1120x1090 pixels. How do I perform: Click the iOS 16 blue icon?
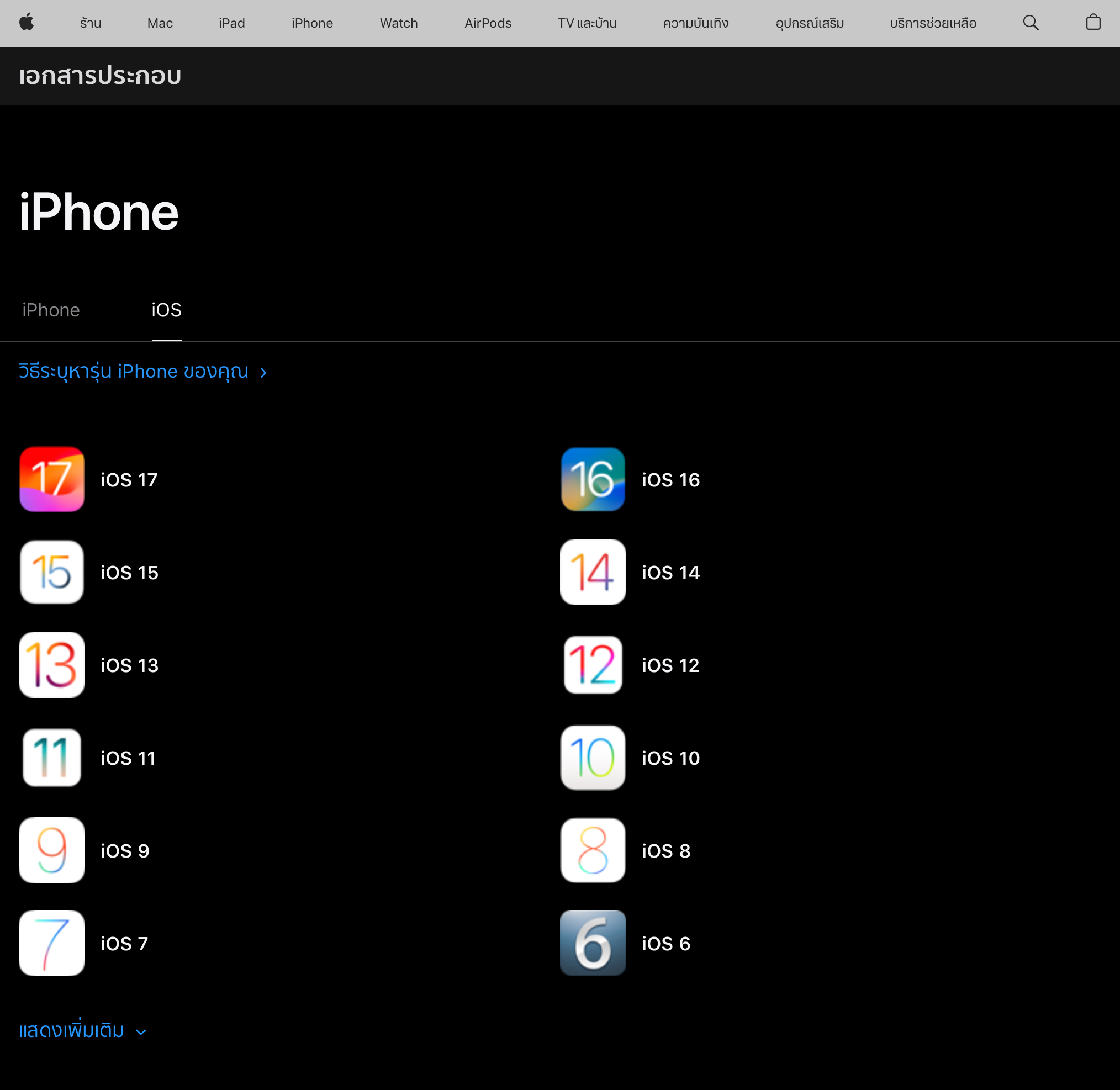[x=593, y=479]
